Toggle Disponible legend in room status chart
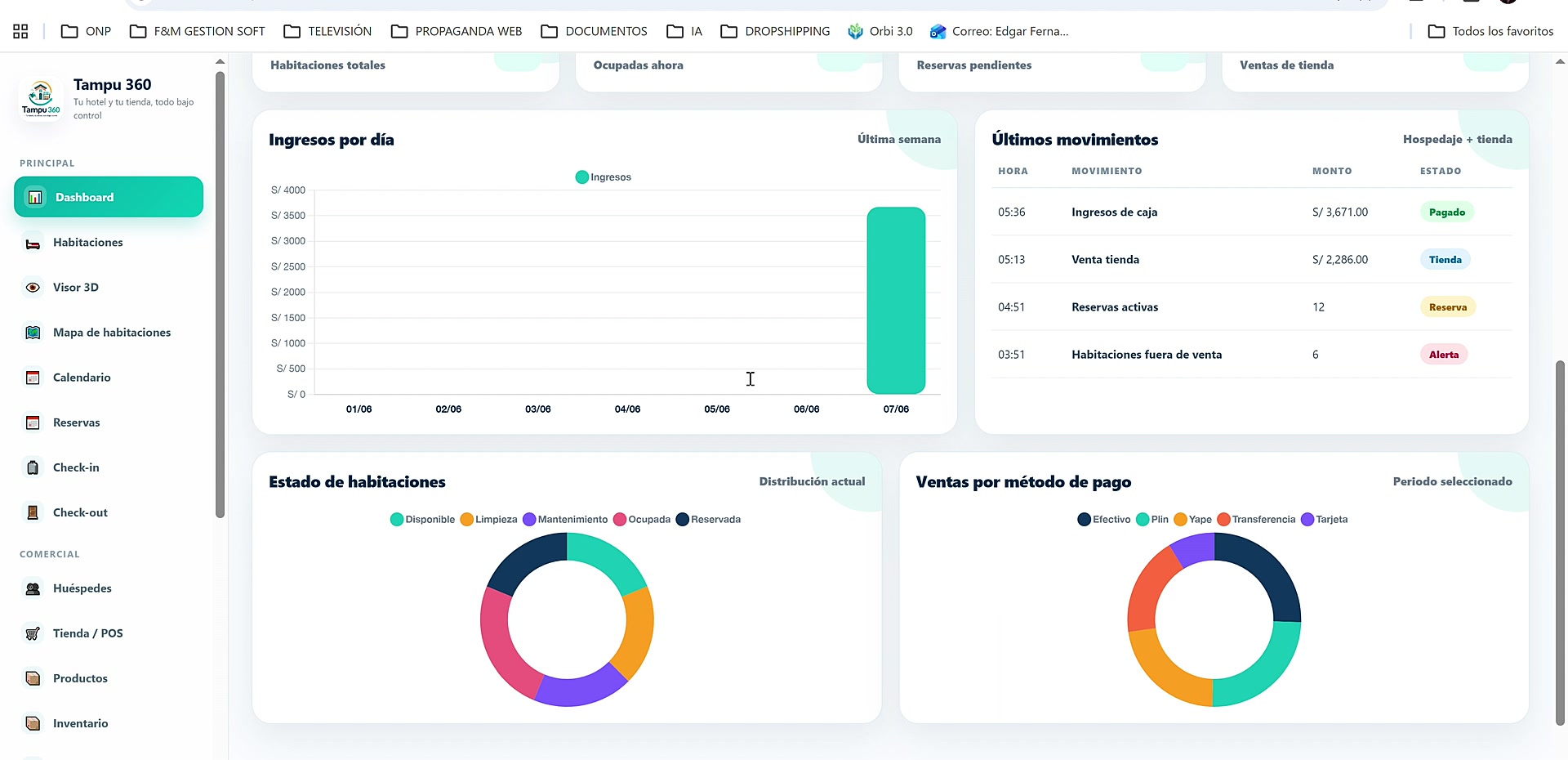Viewport: 1568px width, 760px height. pos(423,520)
